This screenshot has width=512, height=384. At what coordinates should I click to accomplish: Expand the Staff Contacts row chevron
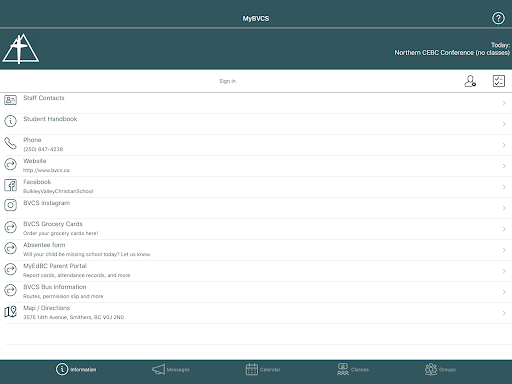pos(504,103)
